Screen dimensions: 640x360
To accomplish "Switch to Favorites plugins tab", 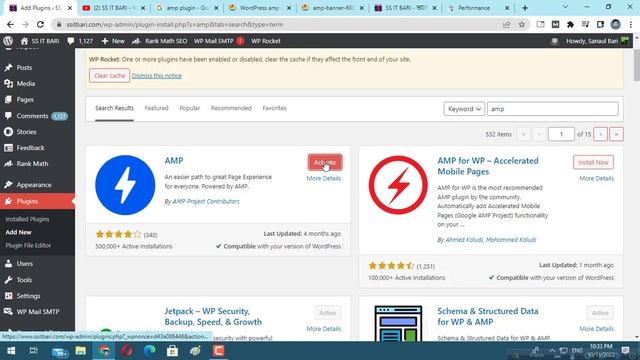I will (274, 108).
